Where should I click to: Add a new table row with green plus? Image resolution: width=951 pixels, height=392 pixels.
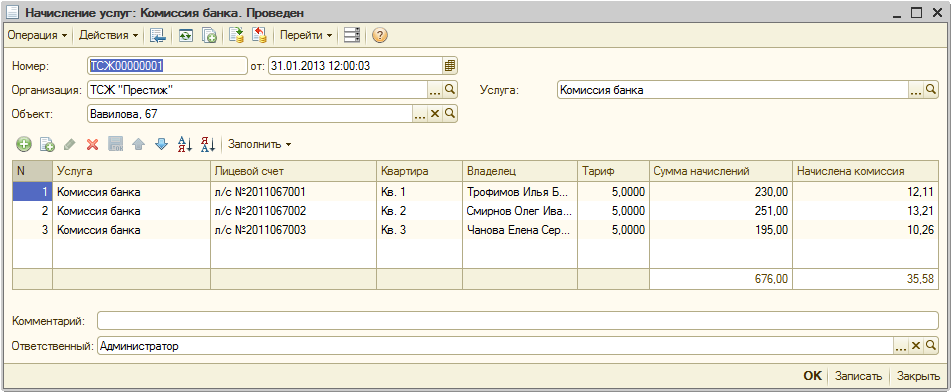[24, 144]
